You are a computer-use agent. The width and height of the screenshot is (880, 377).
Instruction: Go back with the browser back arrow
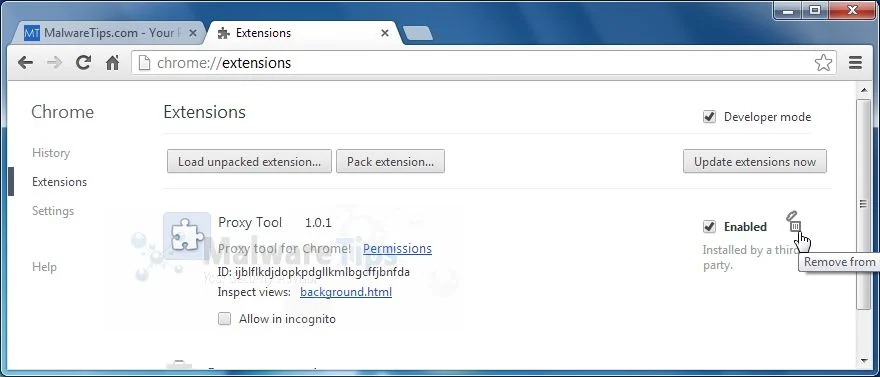25,63
